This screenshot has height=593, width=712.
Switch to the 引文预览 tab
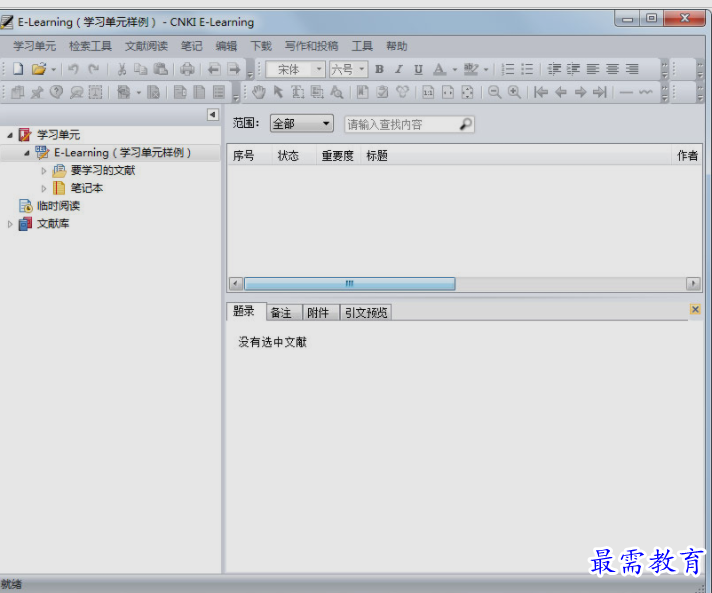click(366, 312)
